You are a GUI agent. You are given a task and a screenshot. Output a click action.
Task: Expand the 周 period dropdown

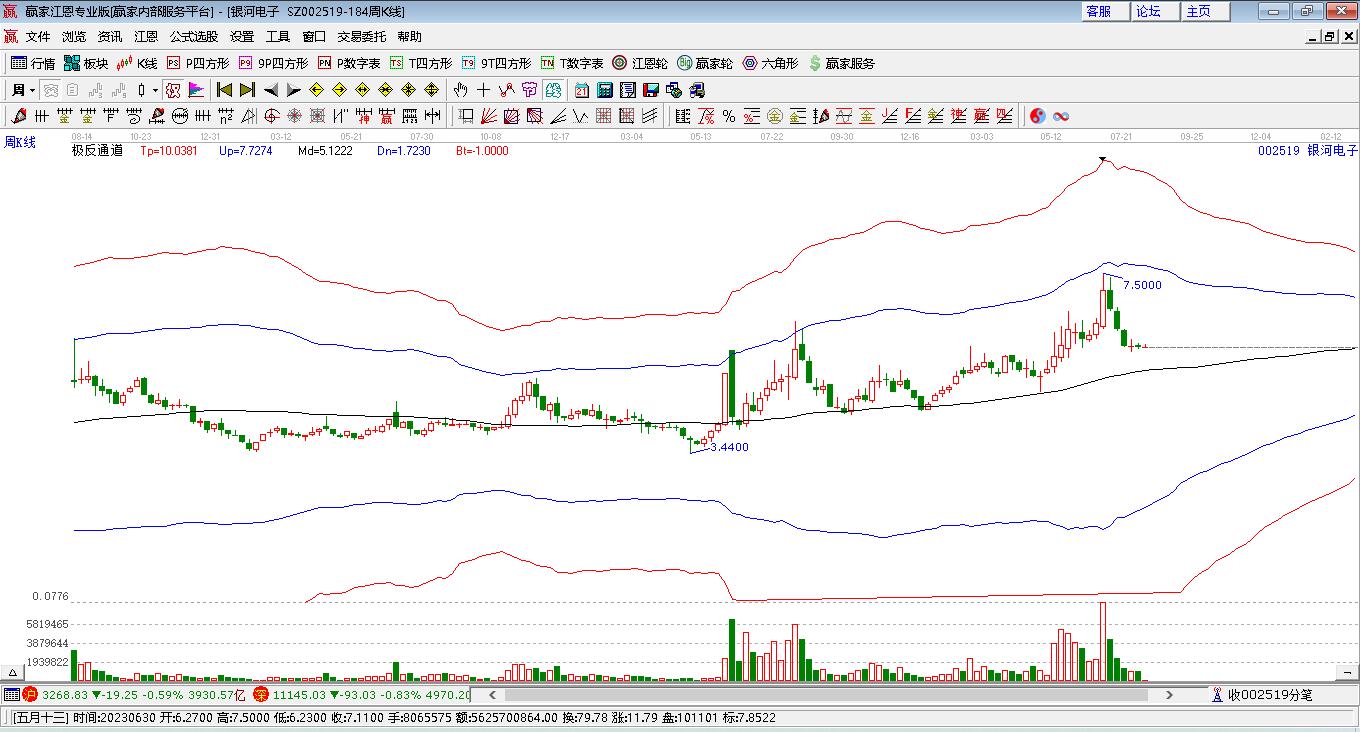tap(23, 90)
